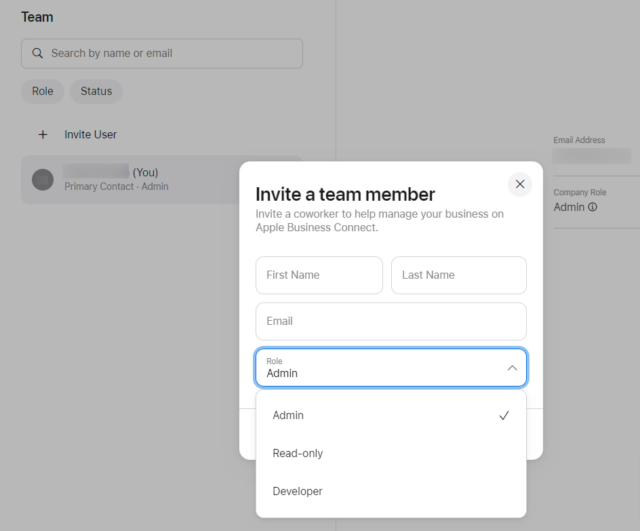Click the Email input in invite dialog
The width and height of the screenshot is (640, 531).
[390, 321]
